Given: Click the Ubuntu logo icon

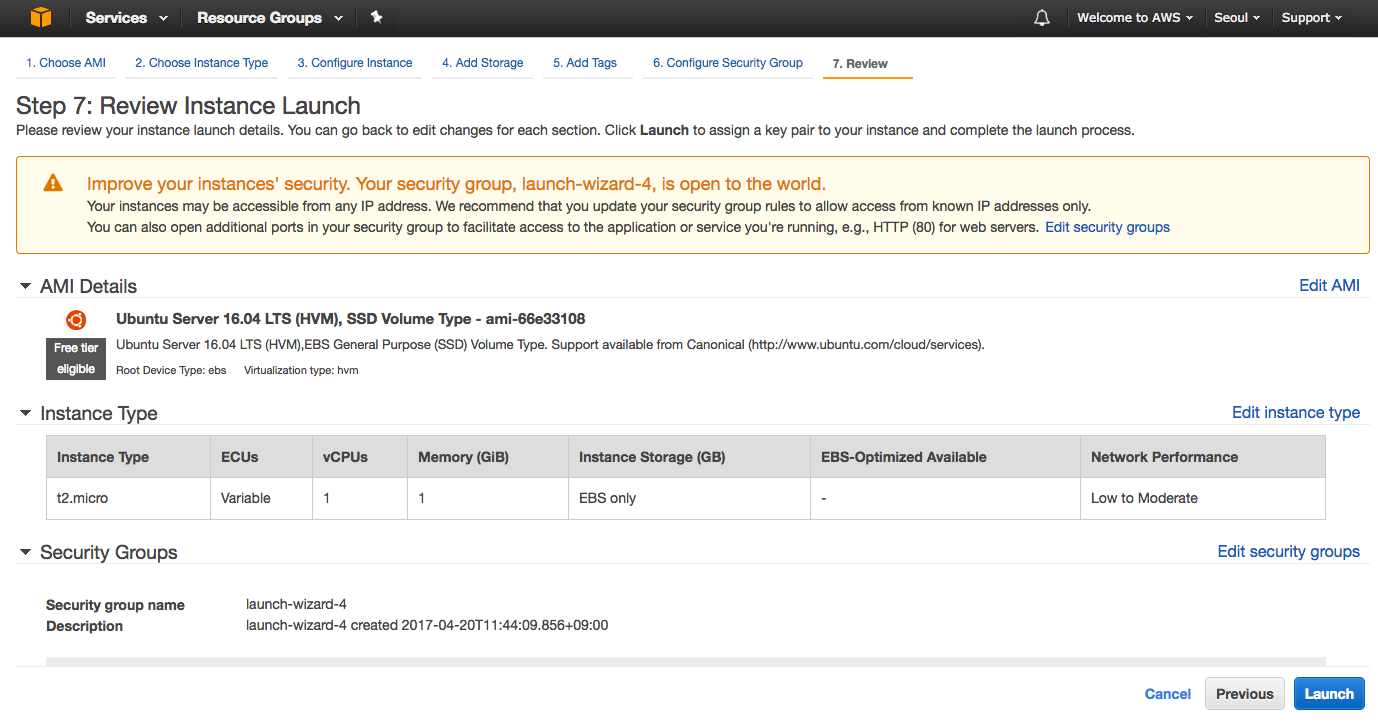Looking at the screenshot, I should pos(76,320).
